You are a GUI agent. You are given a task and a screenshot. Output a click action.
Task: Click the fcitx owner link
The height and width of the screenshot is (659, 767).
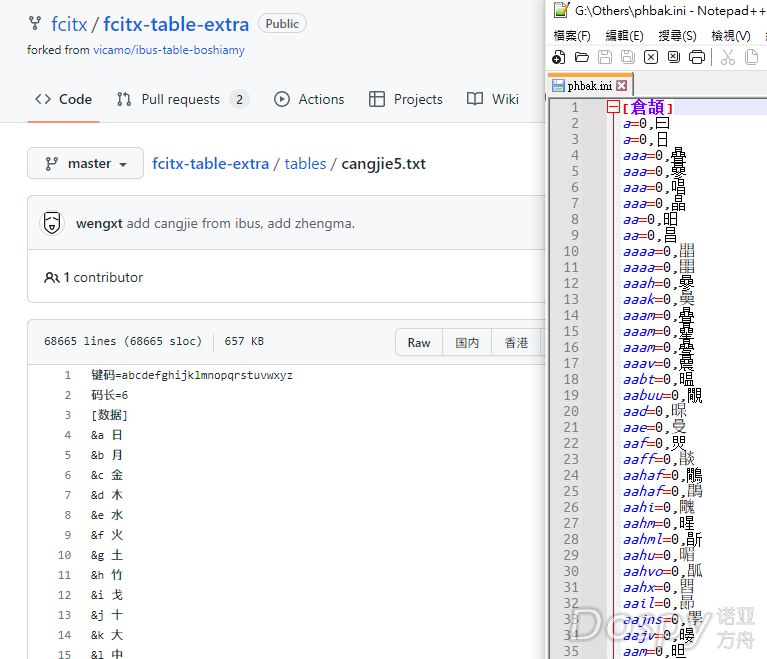[69, 24]
